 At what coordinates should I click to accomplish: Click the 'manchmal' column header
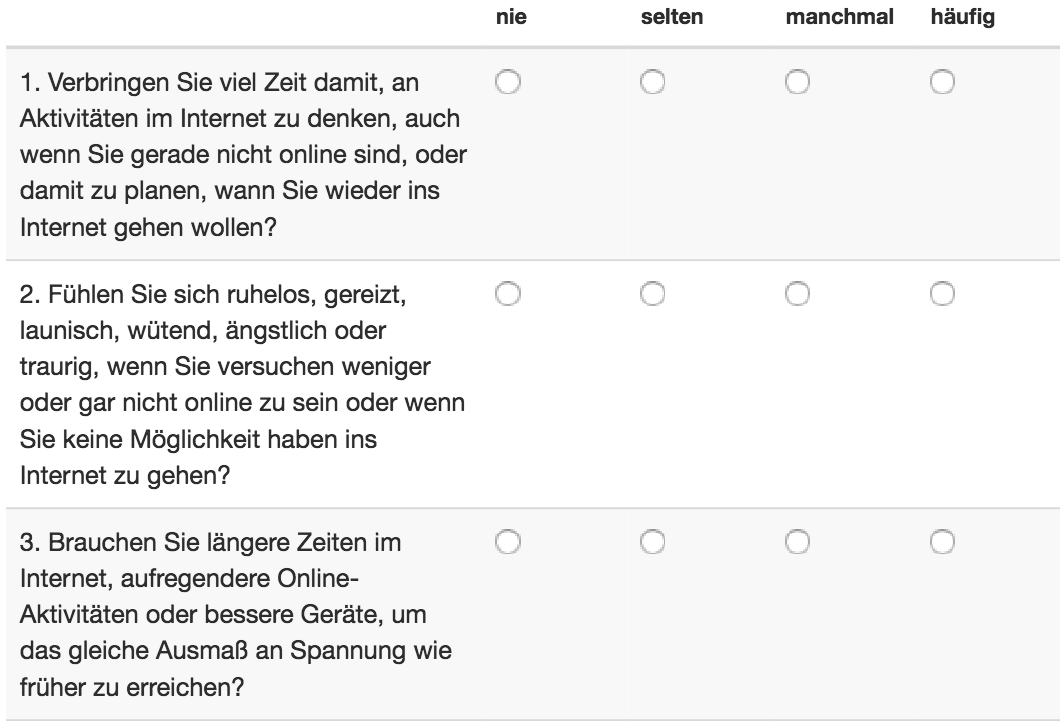(840, 17)
